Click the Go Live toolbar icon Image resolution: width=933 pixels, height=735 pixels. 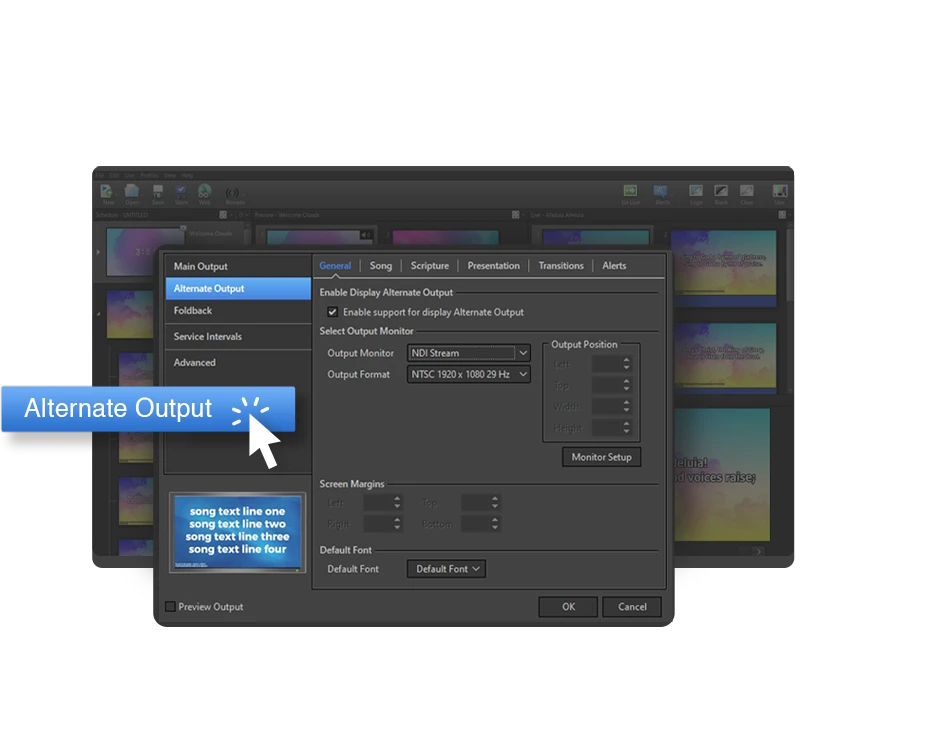(x=630, y=191)
